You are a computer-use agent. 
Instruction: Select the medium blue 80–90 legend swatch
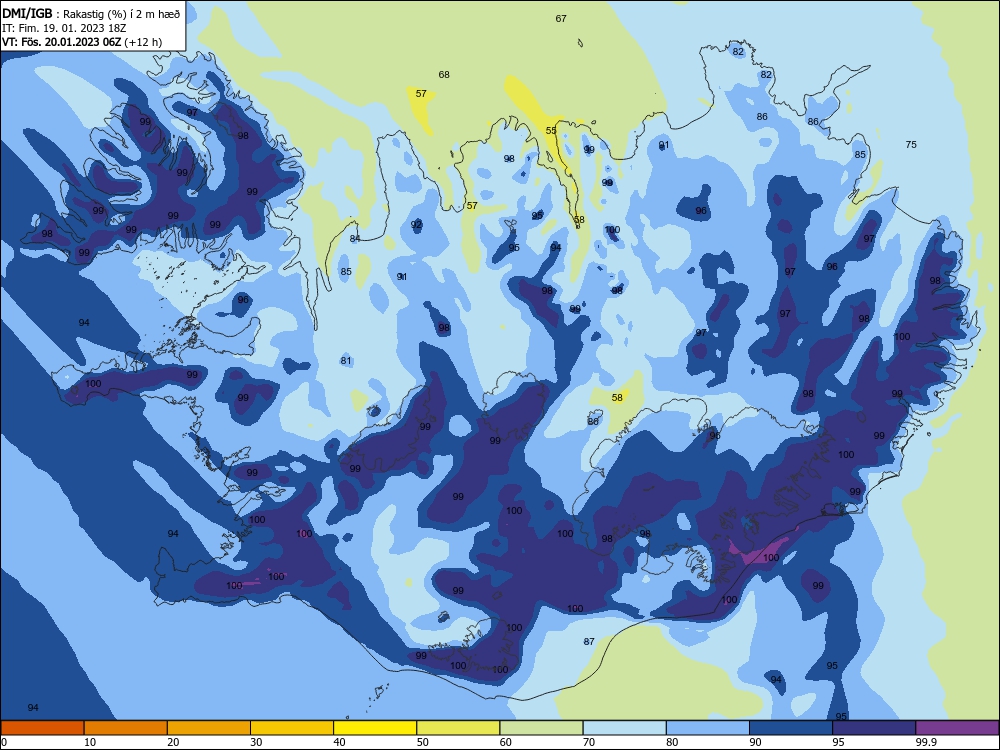(x=708, y=728)
